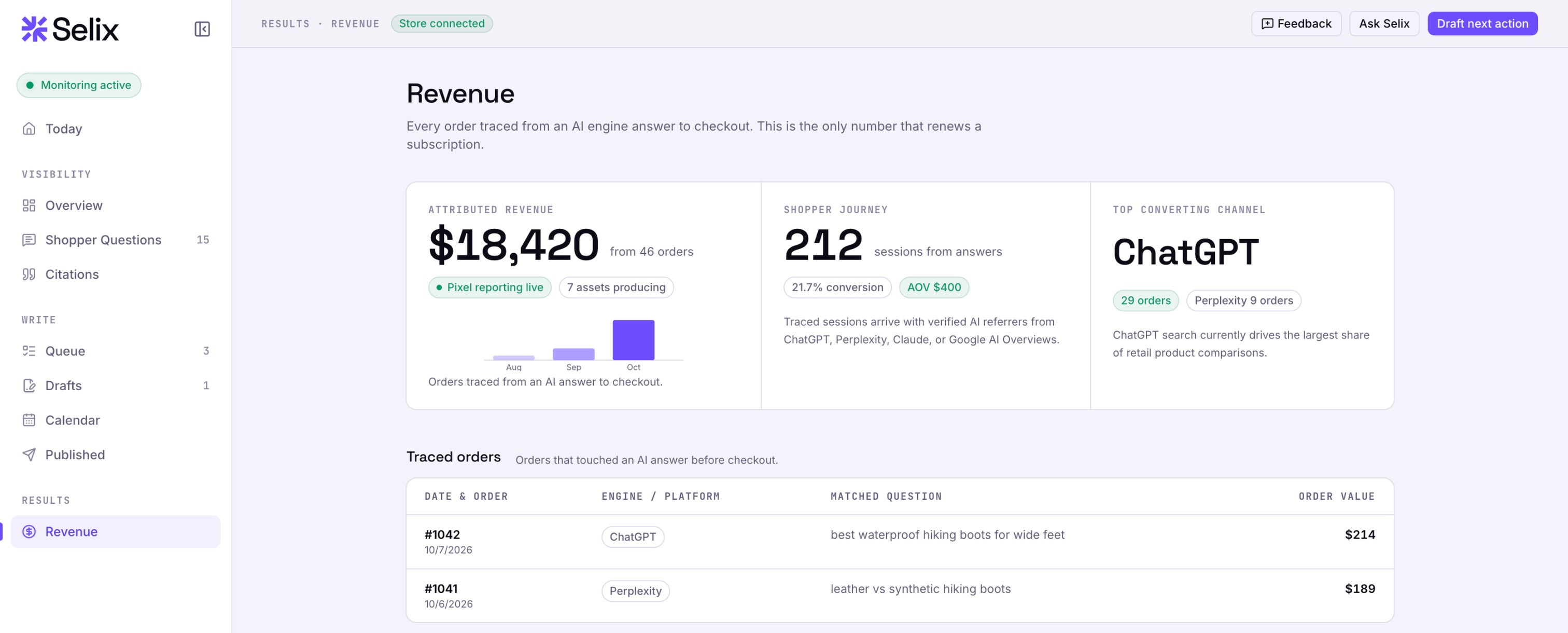1568x633 pixels.
Task: Click the Drafts pencil-page icon
Action: point(29,386)
